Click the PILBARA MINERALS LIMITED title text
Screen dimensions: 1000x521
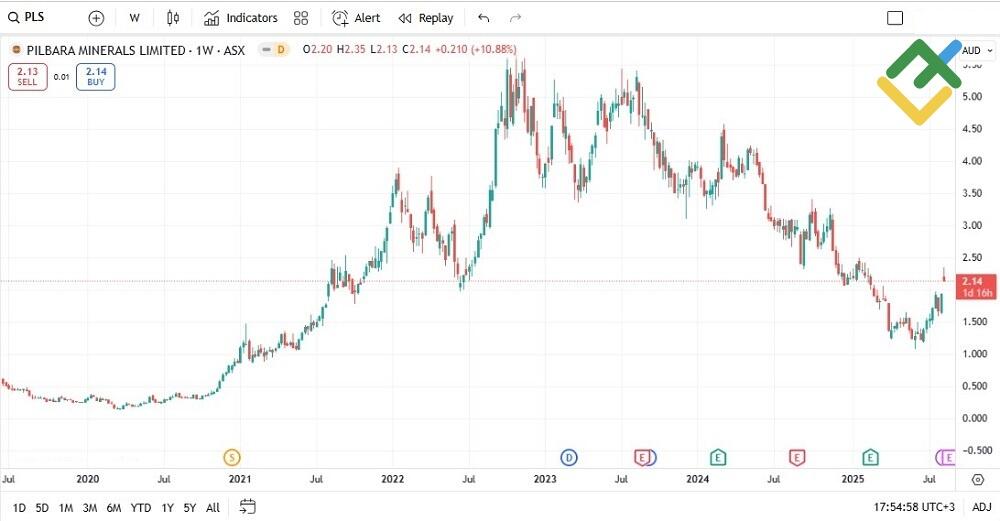[106, 50]
